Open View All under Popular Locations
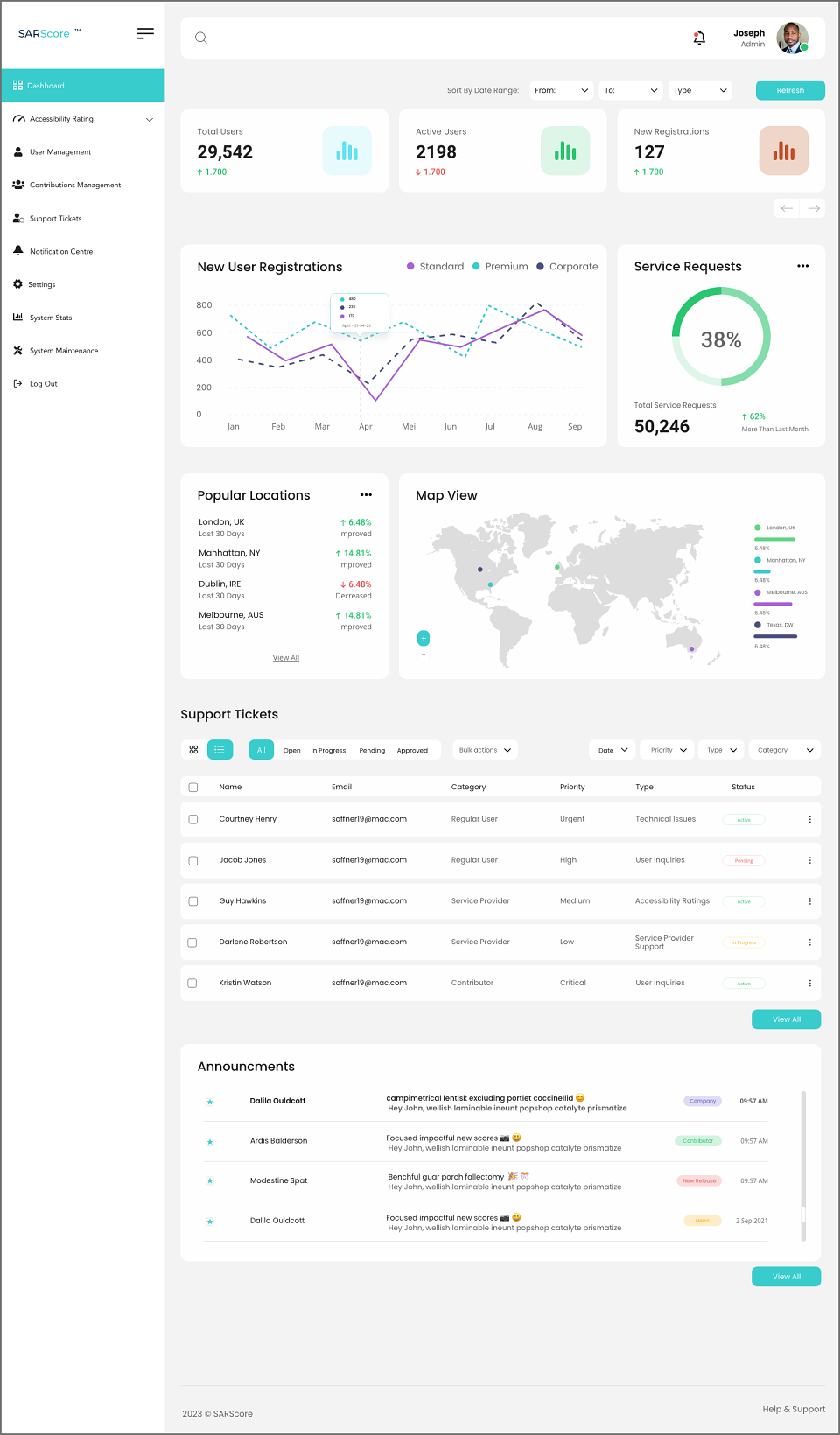 pos(286,658)
